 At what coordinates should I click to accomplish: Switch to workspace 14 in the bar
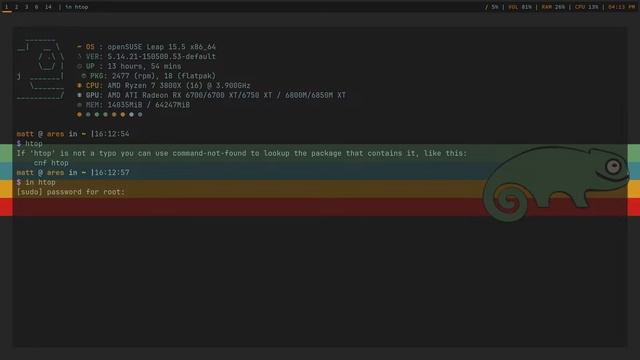48,7
